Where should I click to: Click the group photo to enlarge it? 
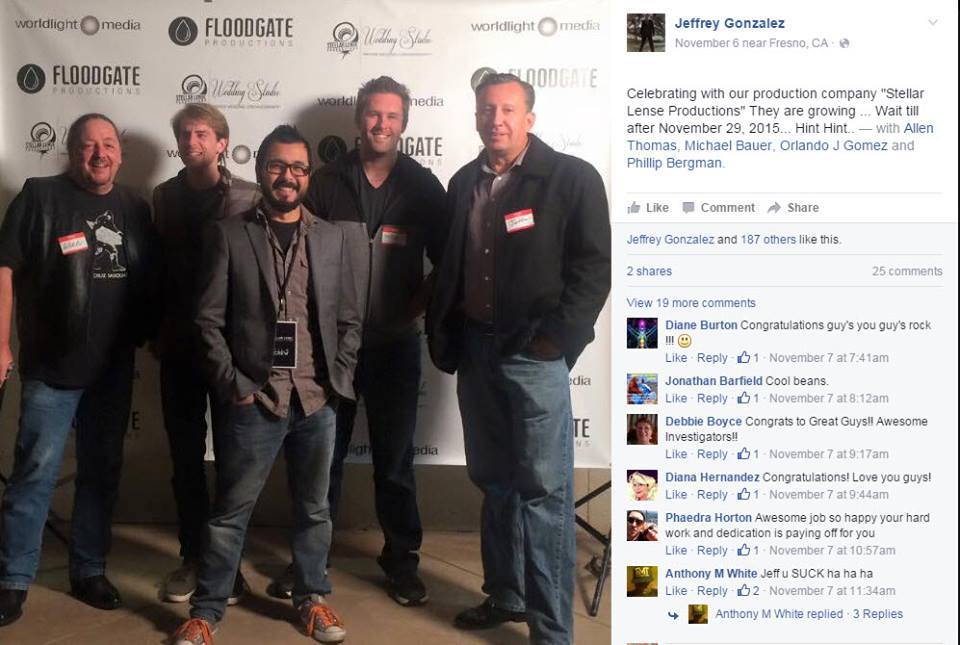306,322
